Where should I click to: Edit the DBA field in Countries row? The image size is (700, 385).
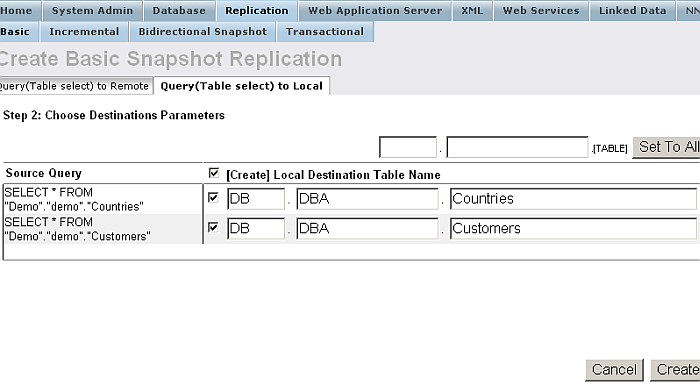point(367,199)
